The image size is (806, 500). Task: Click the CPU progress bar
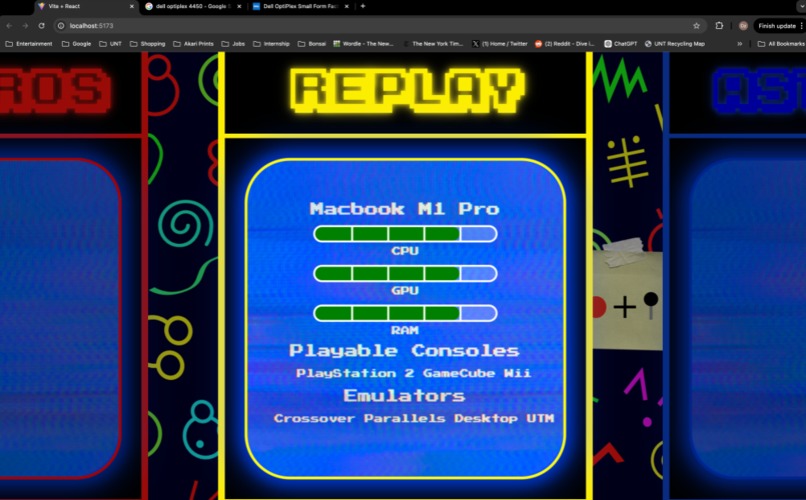point(405,234)
